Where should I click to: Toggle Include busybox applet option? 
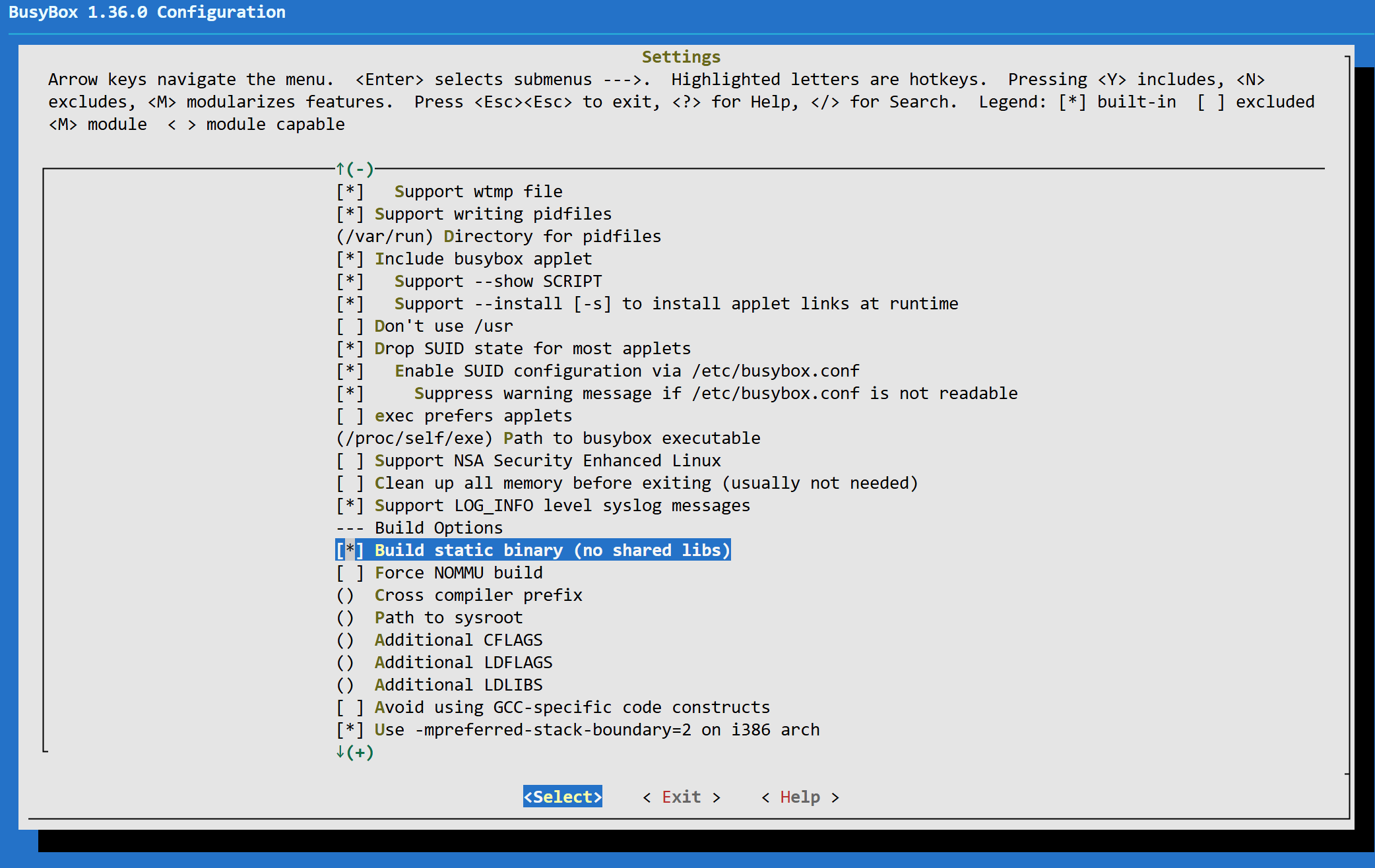coord(464,259)
